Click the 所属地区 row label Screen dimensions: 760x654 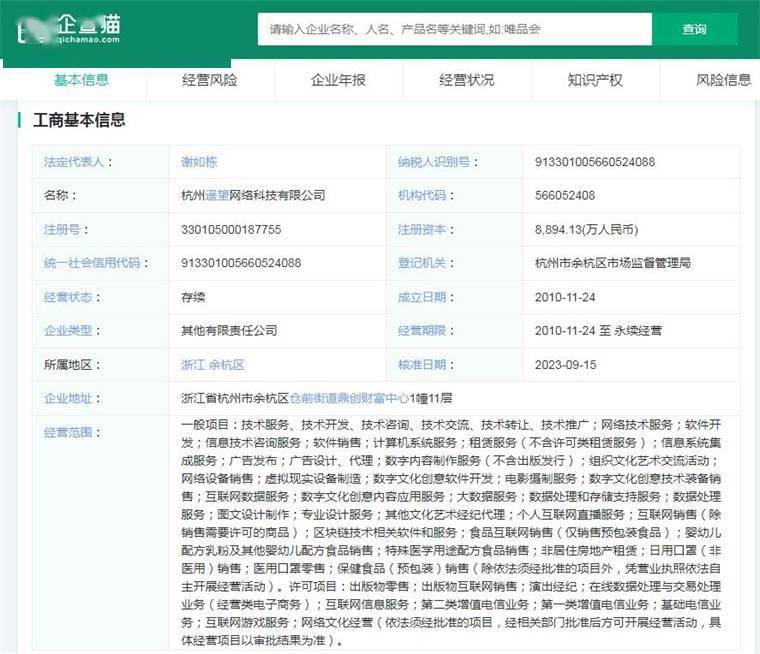tap(72, 365)
